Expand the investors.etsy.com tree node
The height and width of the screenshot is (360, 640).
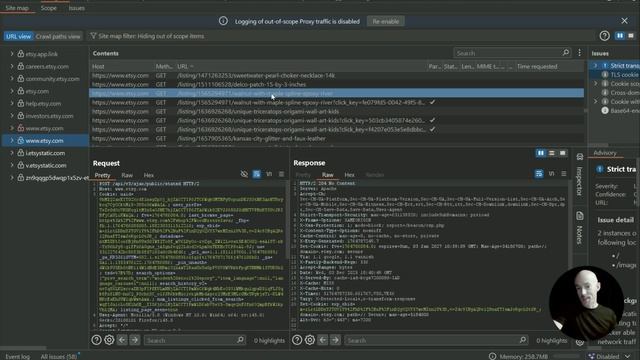(12, 116)
